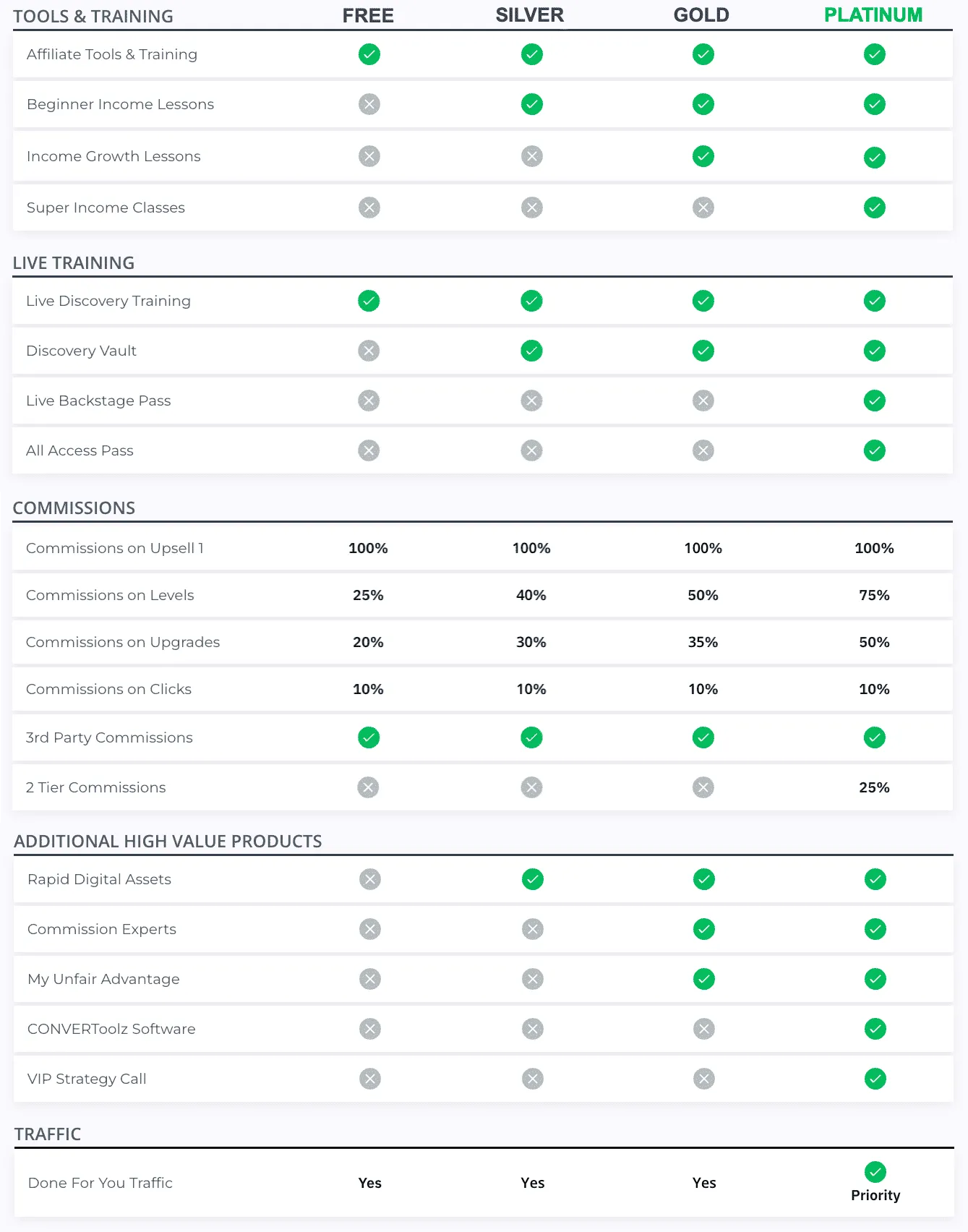Click the Commissions on Upsell 1 label
968x1232 pixels.
pyautogui.click(x=115, y=548)
